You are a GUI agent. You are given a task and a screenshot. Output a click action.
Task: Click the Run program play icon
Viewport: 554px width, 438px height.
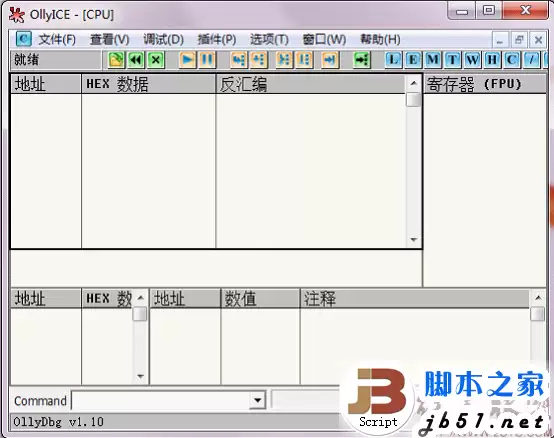pyautogui.click(x=188, y=60)
